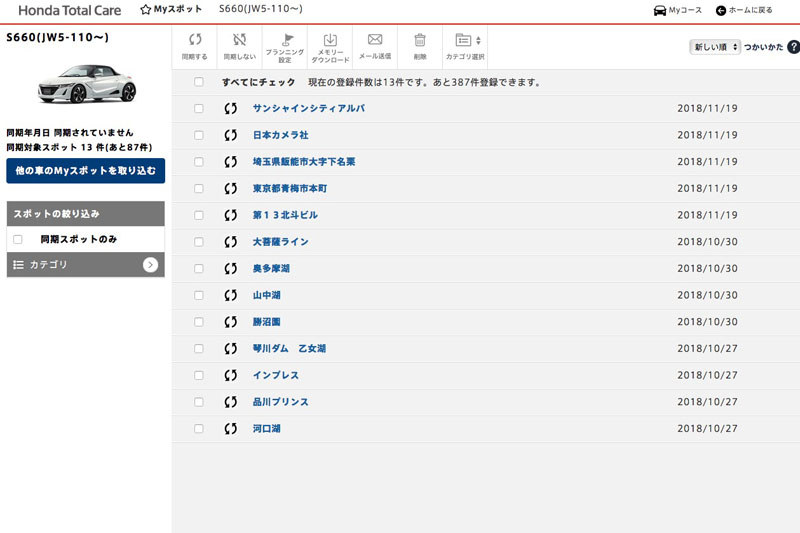
Task: Open the 日本カメラ社 spot link
Action: pyautogui.click(x=281, y=135)
